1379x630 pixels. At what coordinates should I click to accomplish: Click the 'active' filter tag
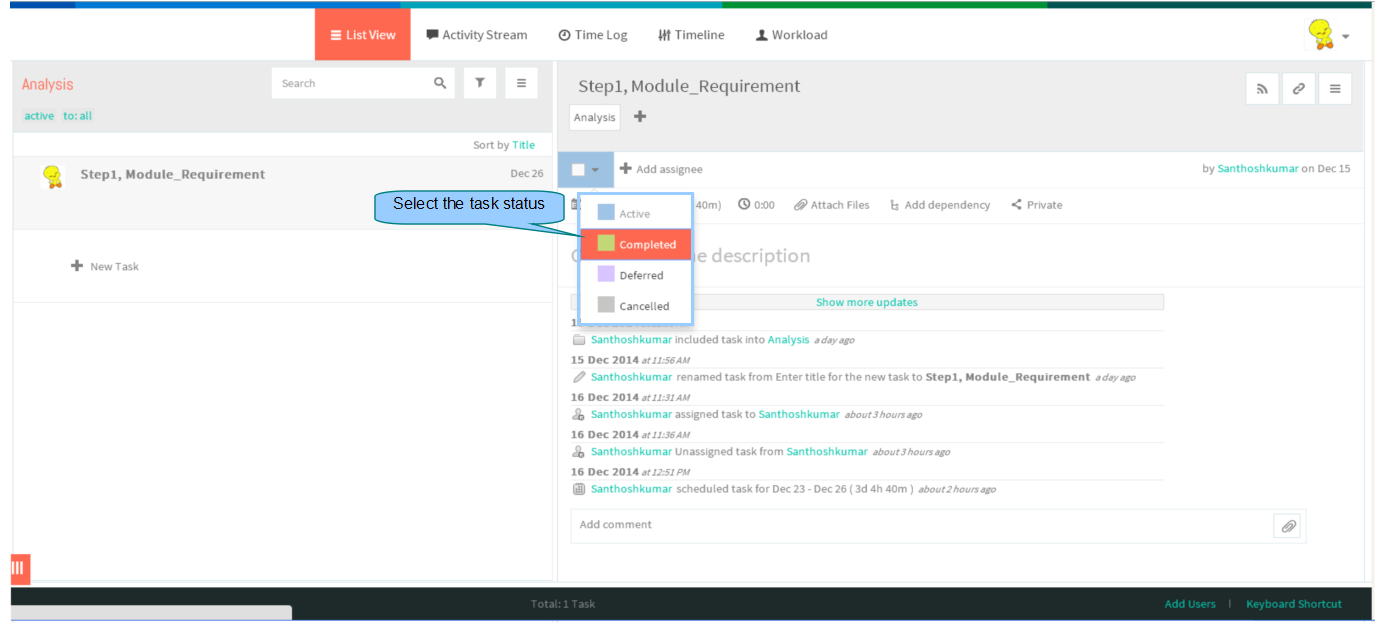[x=39, y=116]
